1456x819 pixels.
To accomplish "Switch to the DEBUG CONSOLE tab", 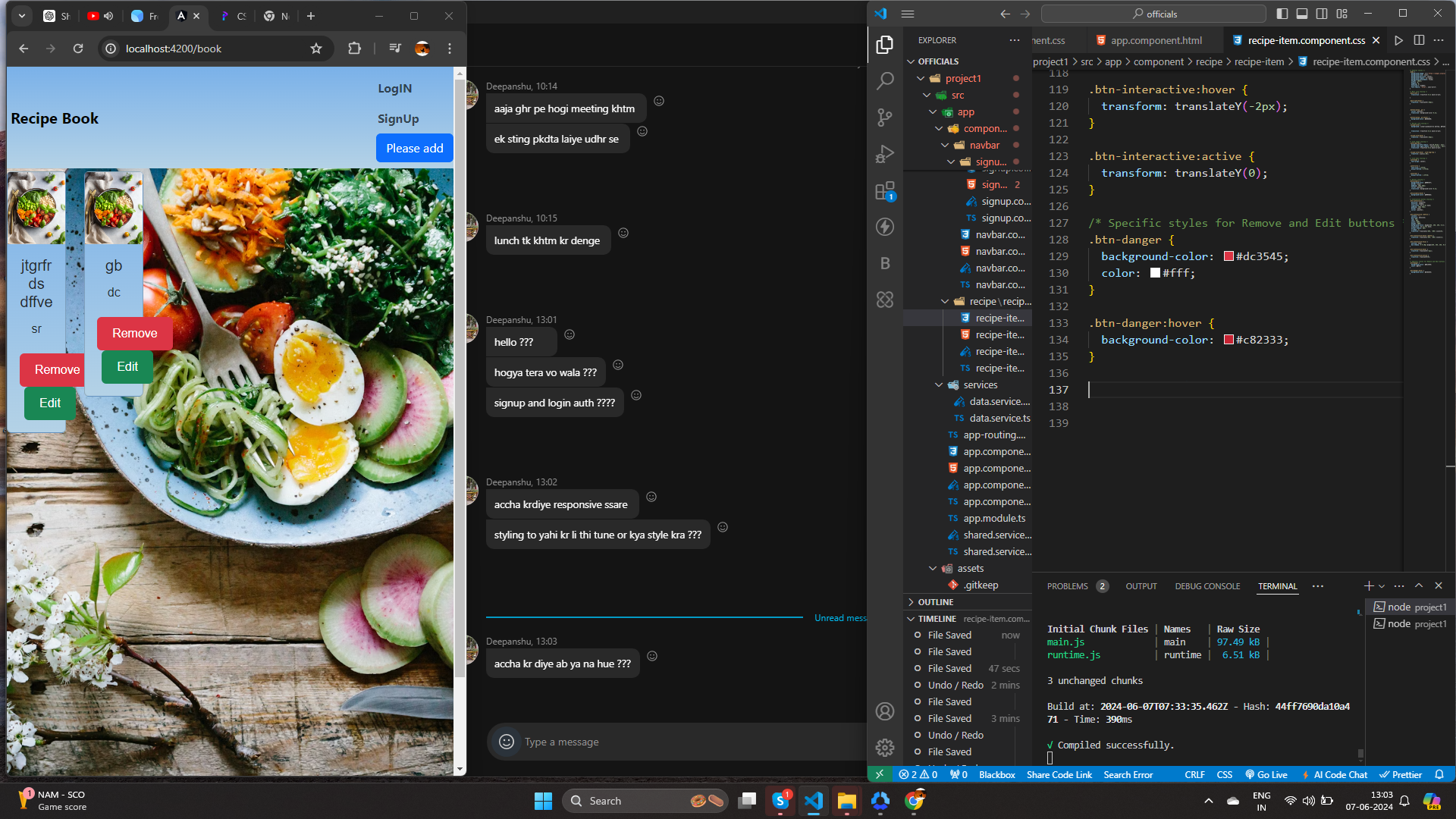I will point(1207,586).
